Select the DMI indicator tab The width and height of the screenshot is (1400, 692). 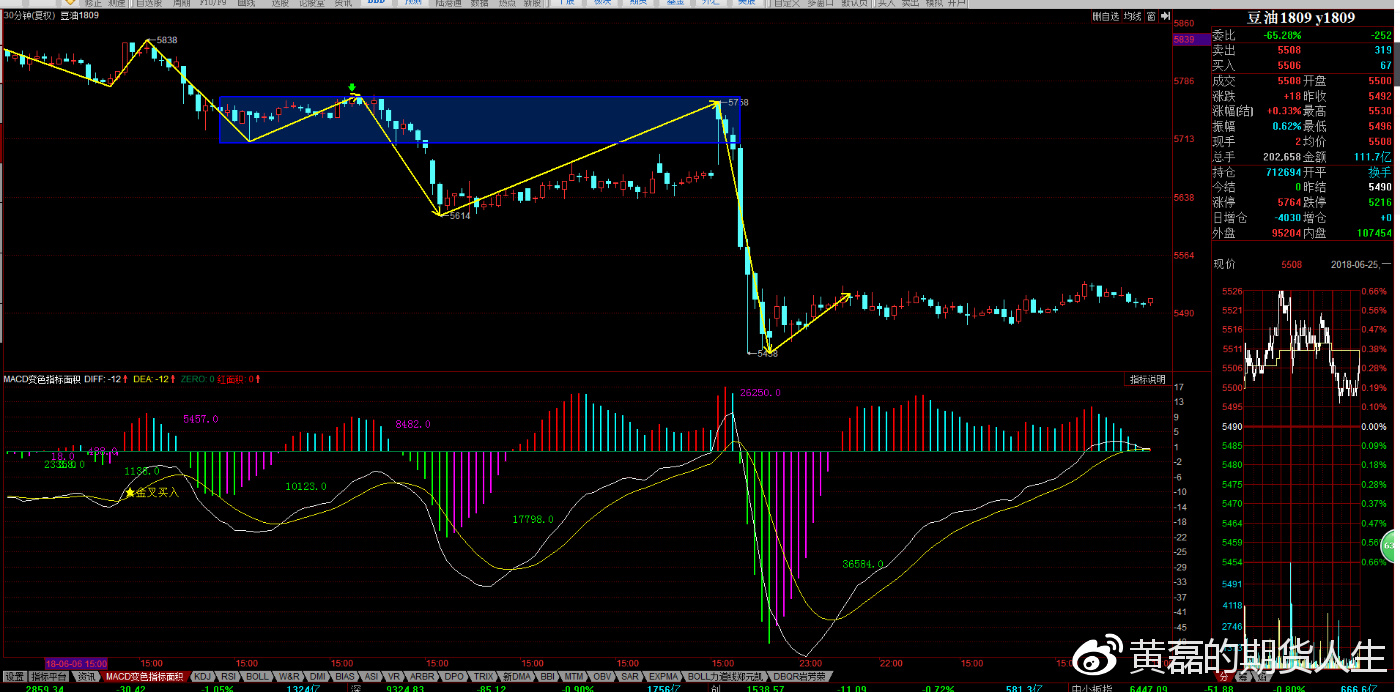tap(318, 677)
